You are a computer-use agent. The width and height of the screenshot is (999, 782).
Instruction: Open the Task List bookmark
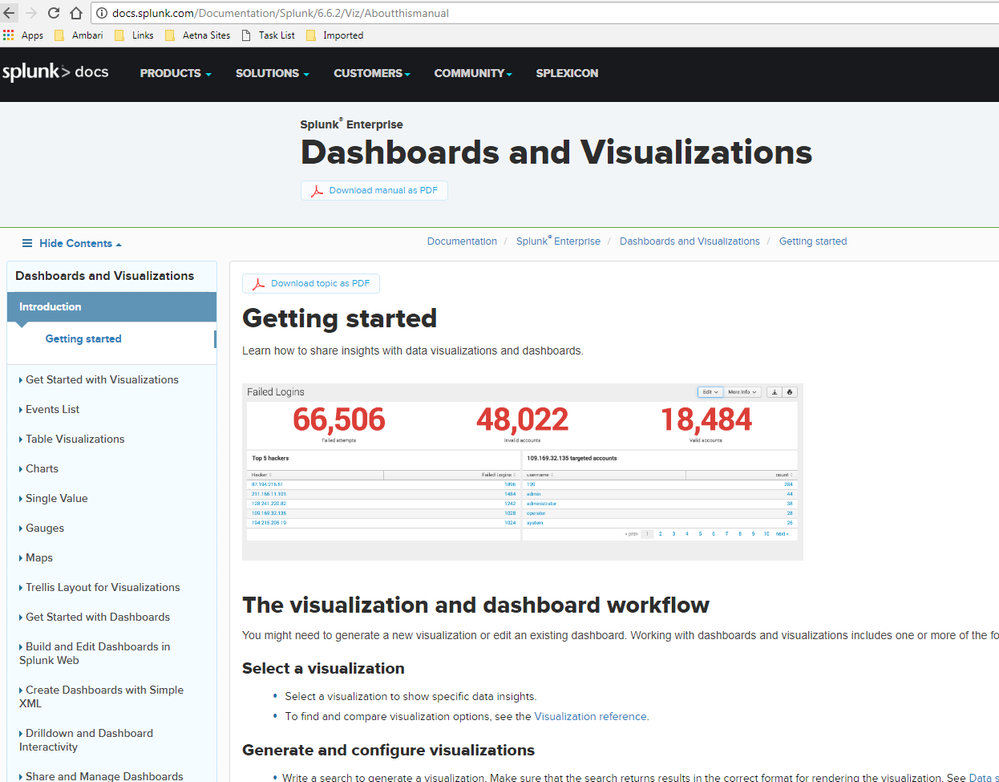tap(268, 36)
